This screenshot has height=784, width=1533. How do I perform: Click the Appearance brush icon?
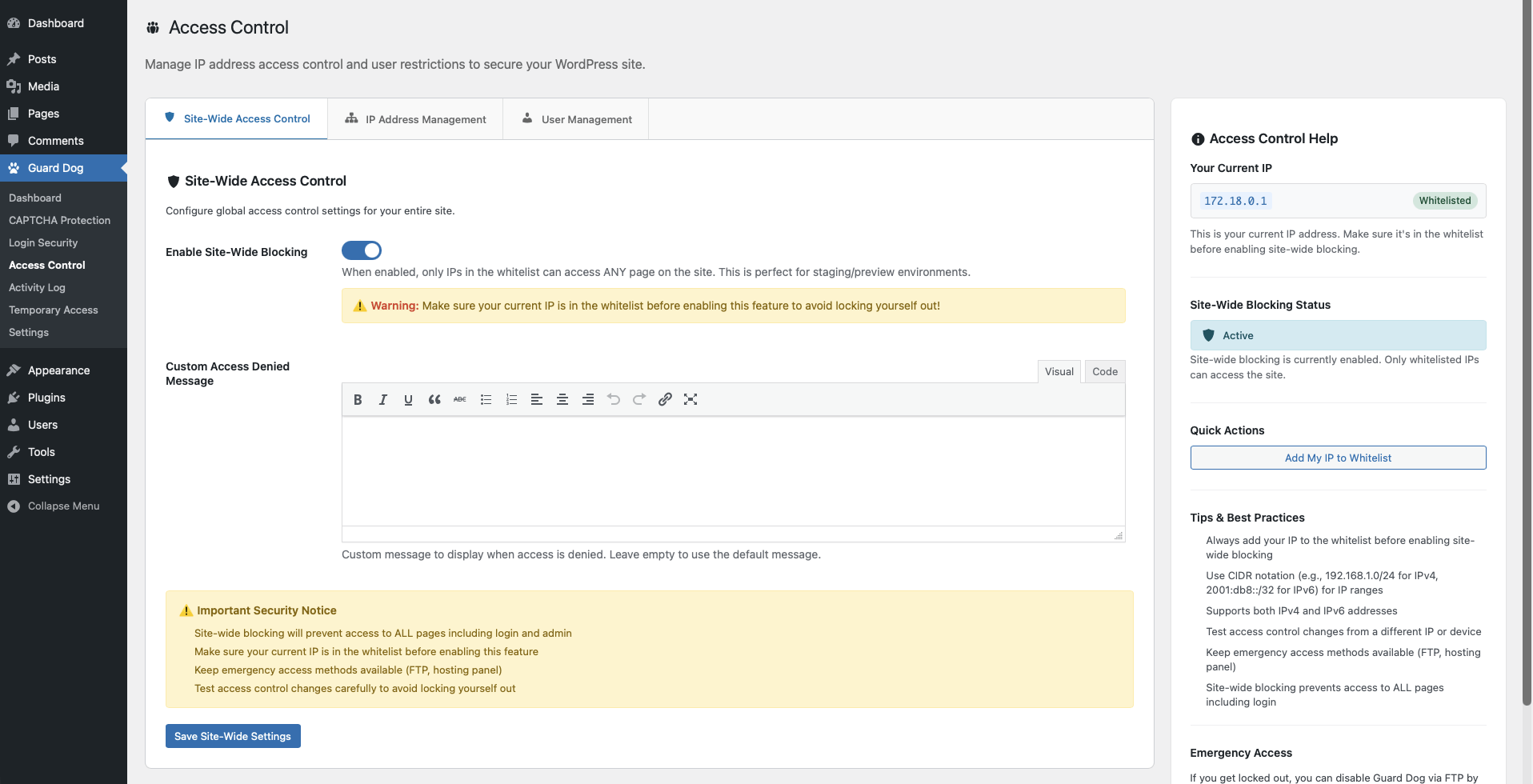14,370
